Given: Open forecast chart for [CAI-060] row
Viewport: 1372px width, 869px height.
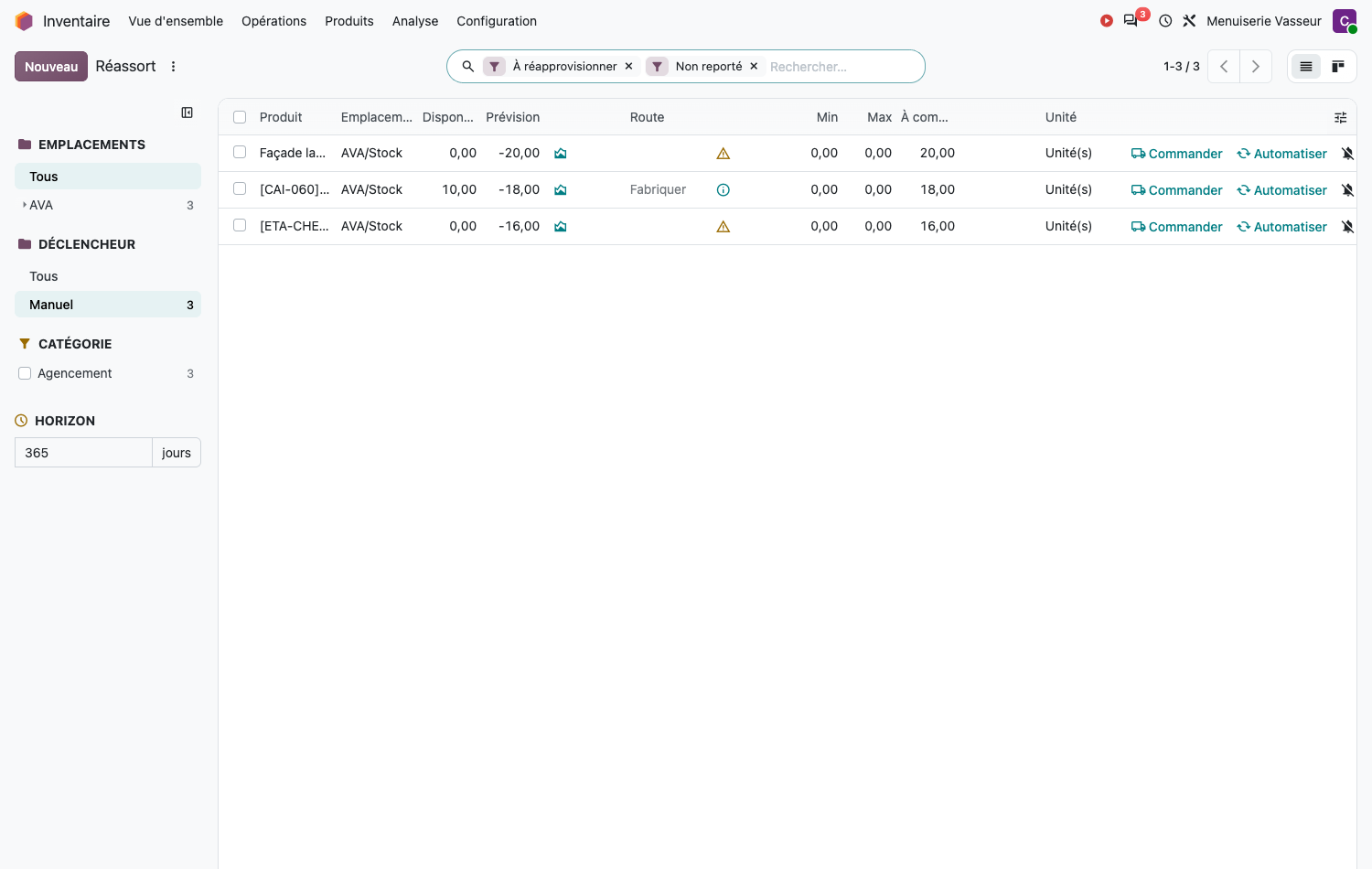Looking at the screenshot, I should tap(561, 190).
